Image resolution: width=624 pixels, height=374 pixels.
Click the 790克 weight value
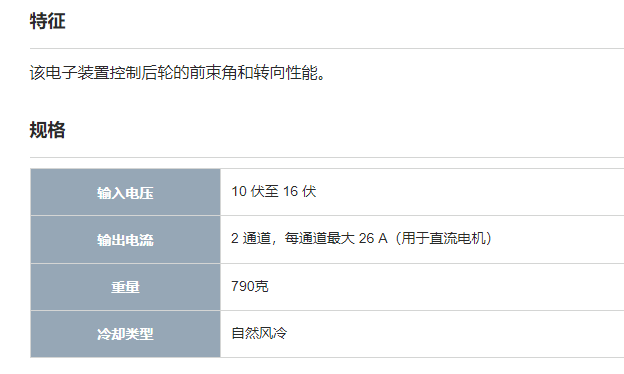(x=250, y=286)
